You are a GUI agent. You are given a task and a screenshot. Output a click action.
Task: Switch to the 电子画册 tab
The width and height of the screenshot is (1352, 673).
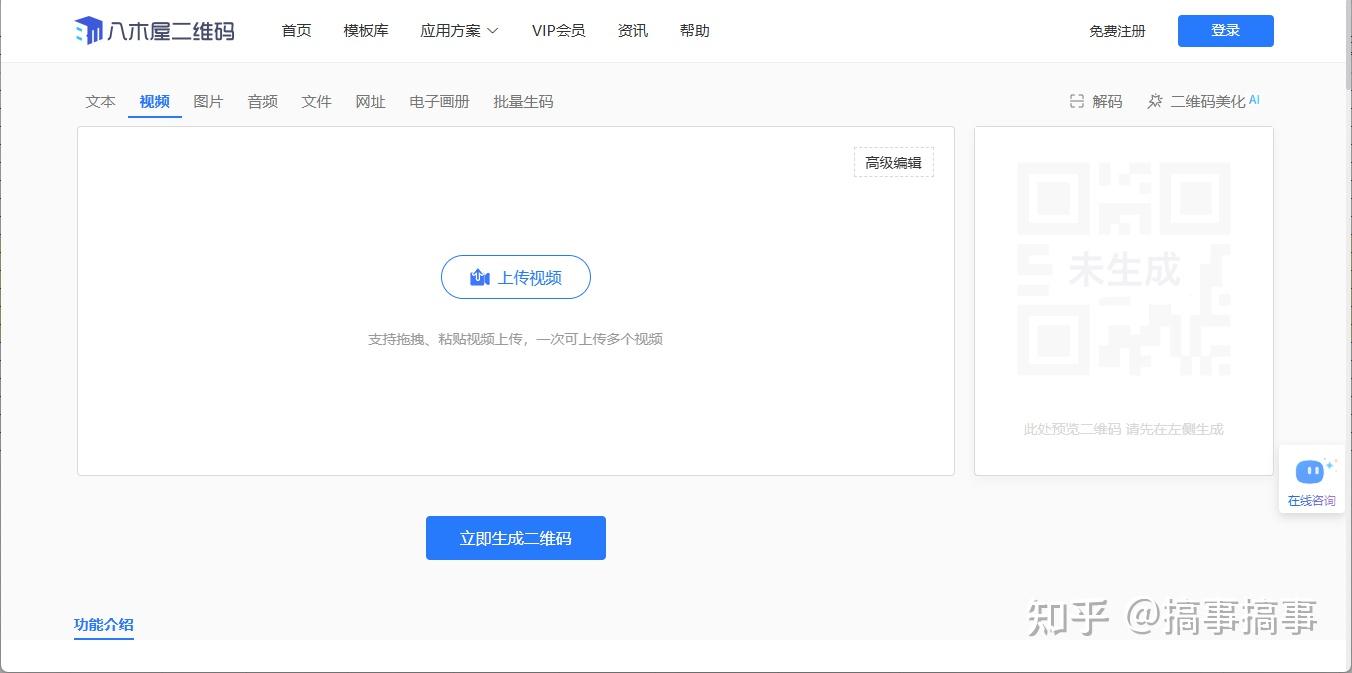440,101
